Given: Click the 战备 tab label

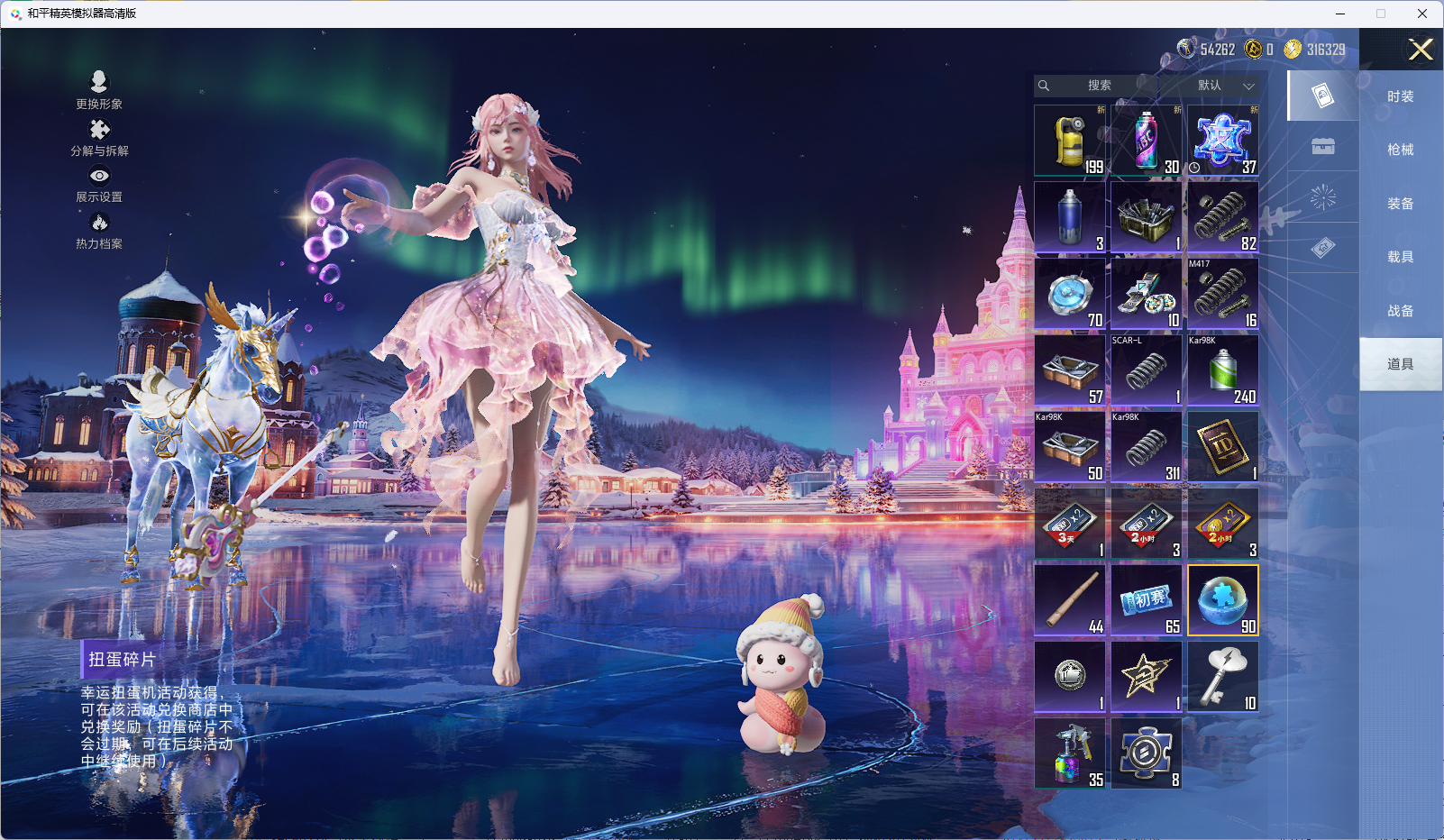Looking at the screenshot, I should pyautogui.click(x=1400, y=311).
